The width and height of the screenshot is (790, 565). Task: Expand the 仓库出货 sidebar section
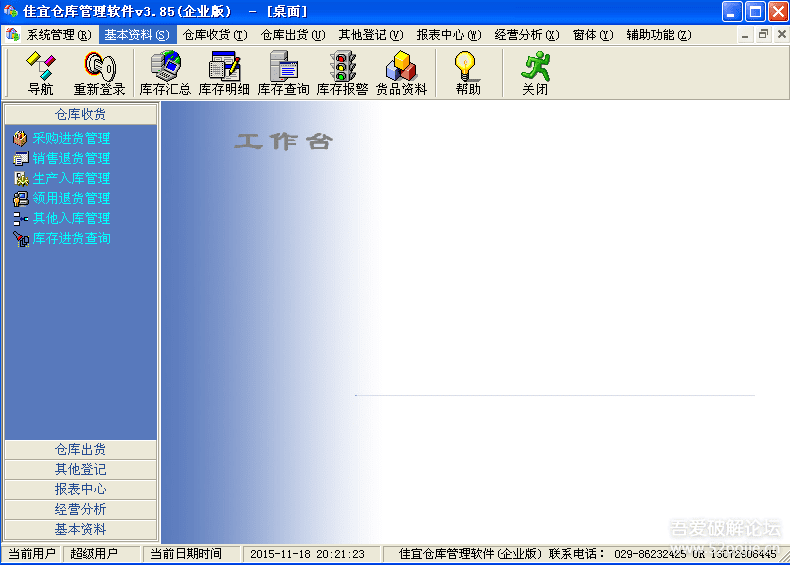coord(81,450)
